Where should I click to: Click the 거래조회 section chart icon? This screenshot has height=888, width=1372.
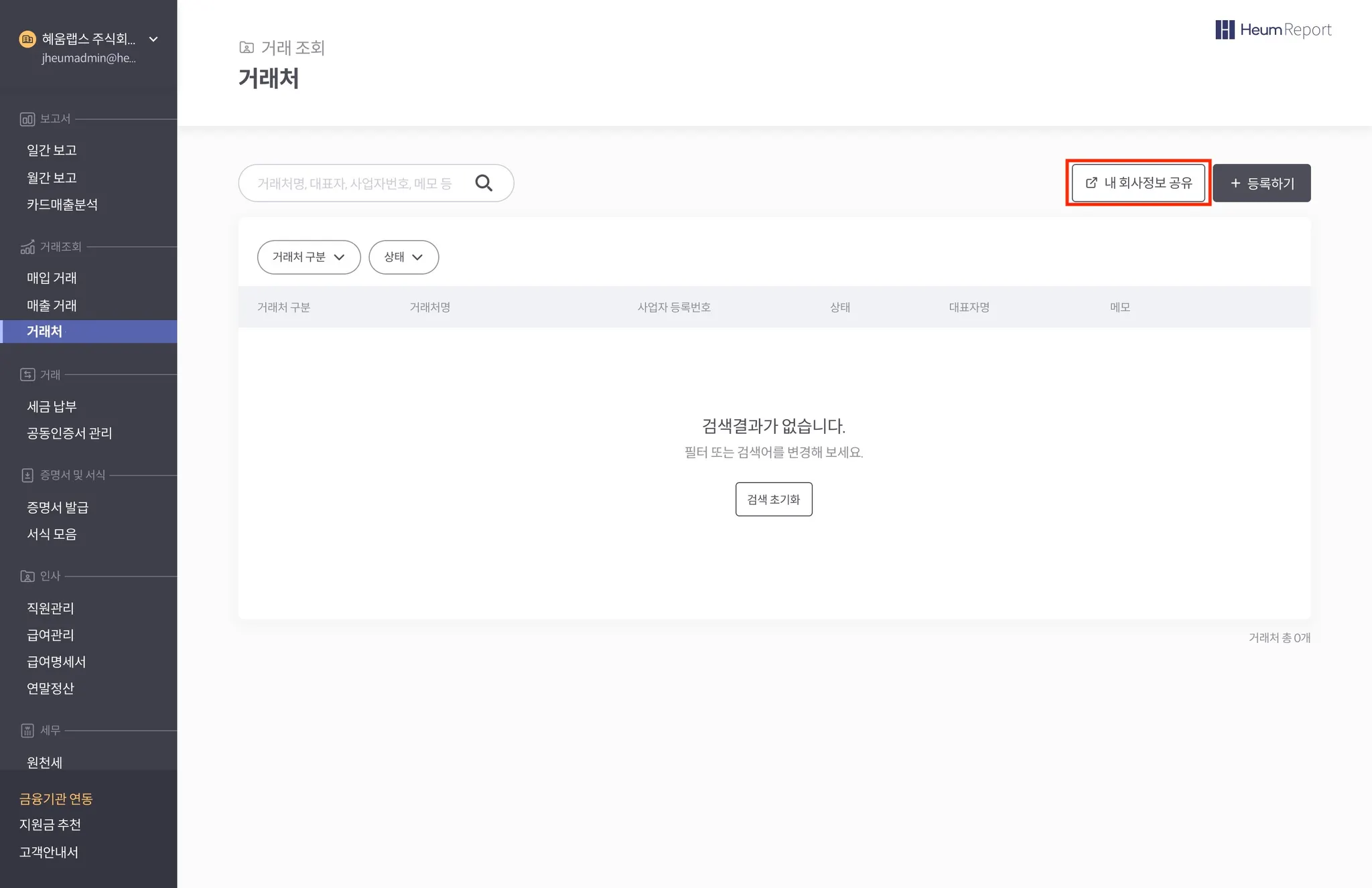(27, 247)
